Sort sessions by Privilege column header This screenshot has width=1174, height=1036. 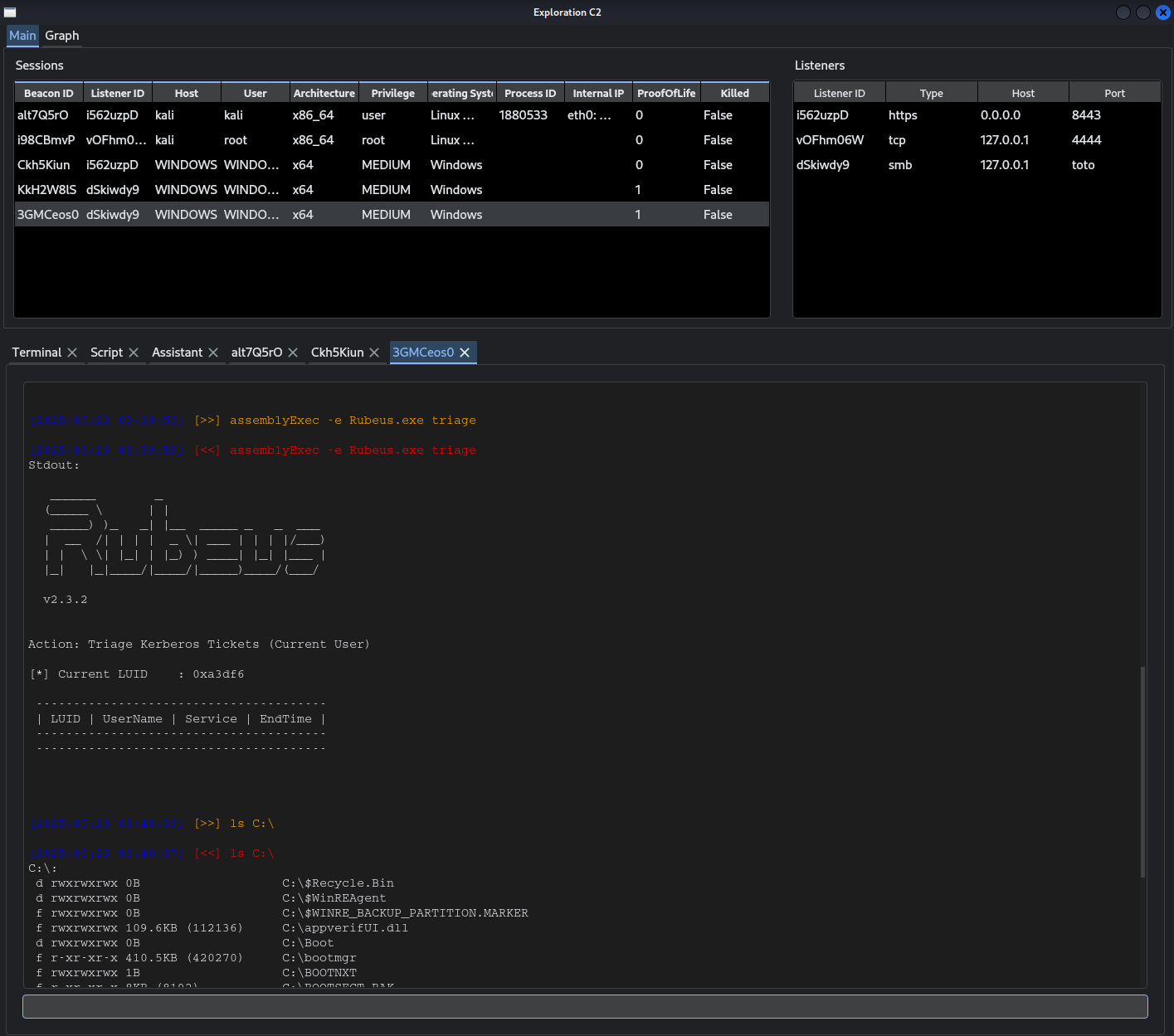click(x=392, y=93)
